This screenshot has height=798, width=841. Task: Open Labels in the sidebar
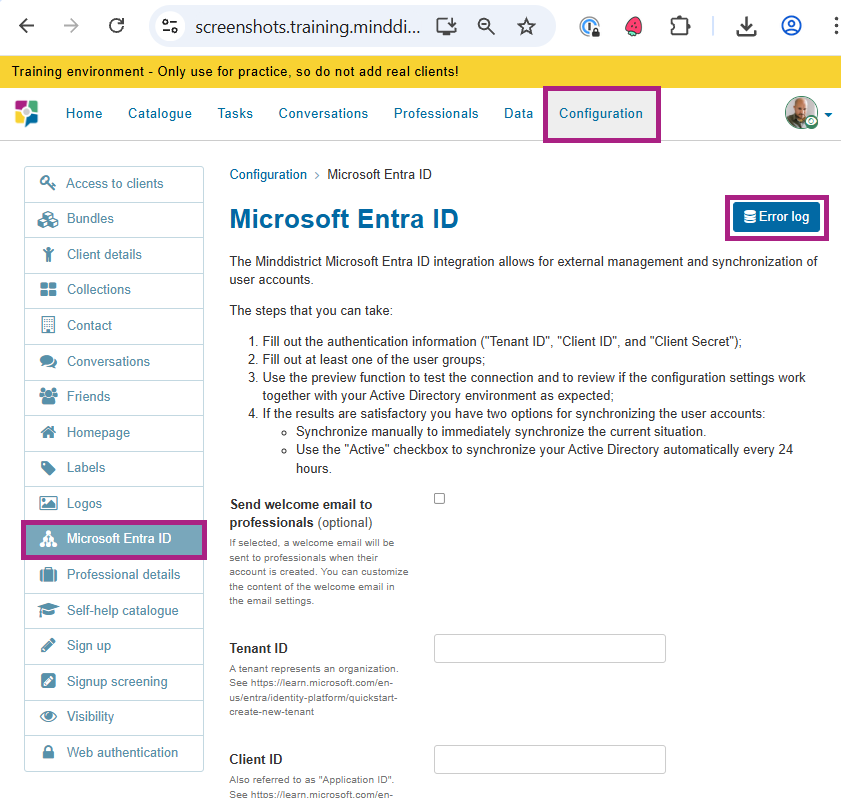pyautogui.click(x=114, y=468)
